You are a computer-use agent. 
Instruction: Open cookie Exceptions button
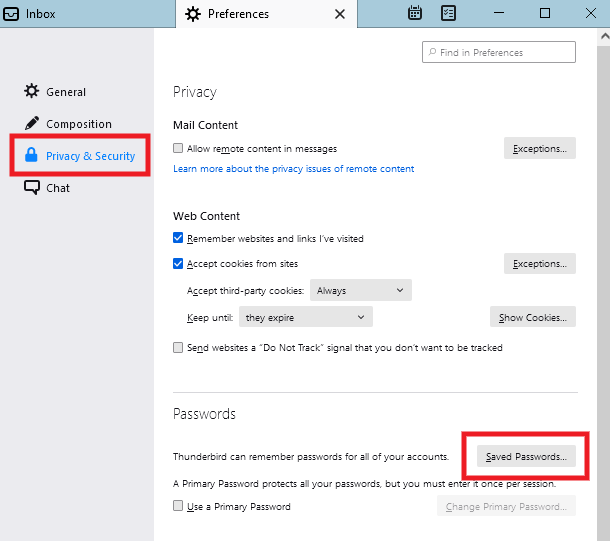[x=540, y=263]
